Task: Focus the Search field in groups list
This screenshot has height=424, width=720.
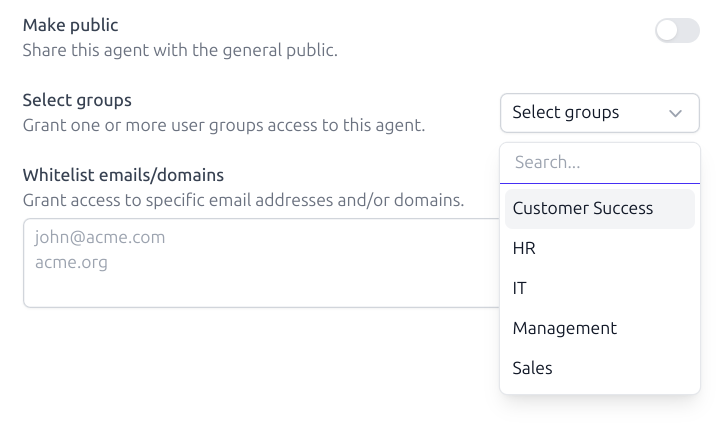Action: click(599, 162)
